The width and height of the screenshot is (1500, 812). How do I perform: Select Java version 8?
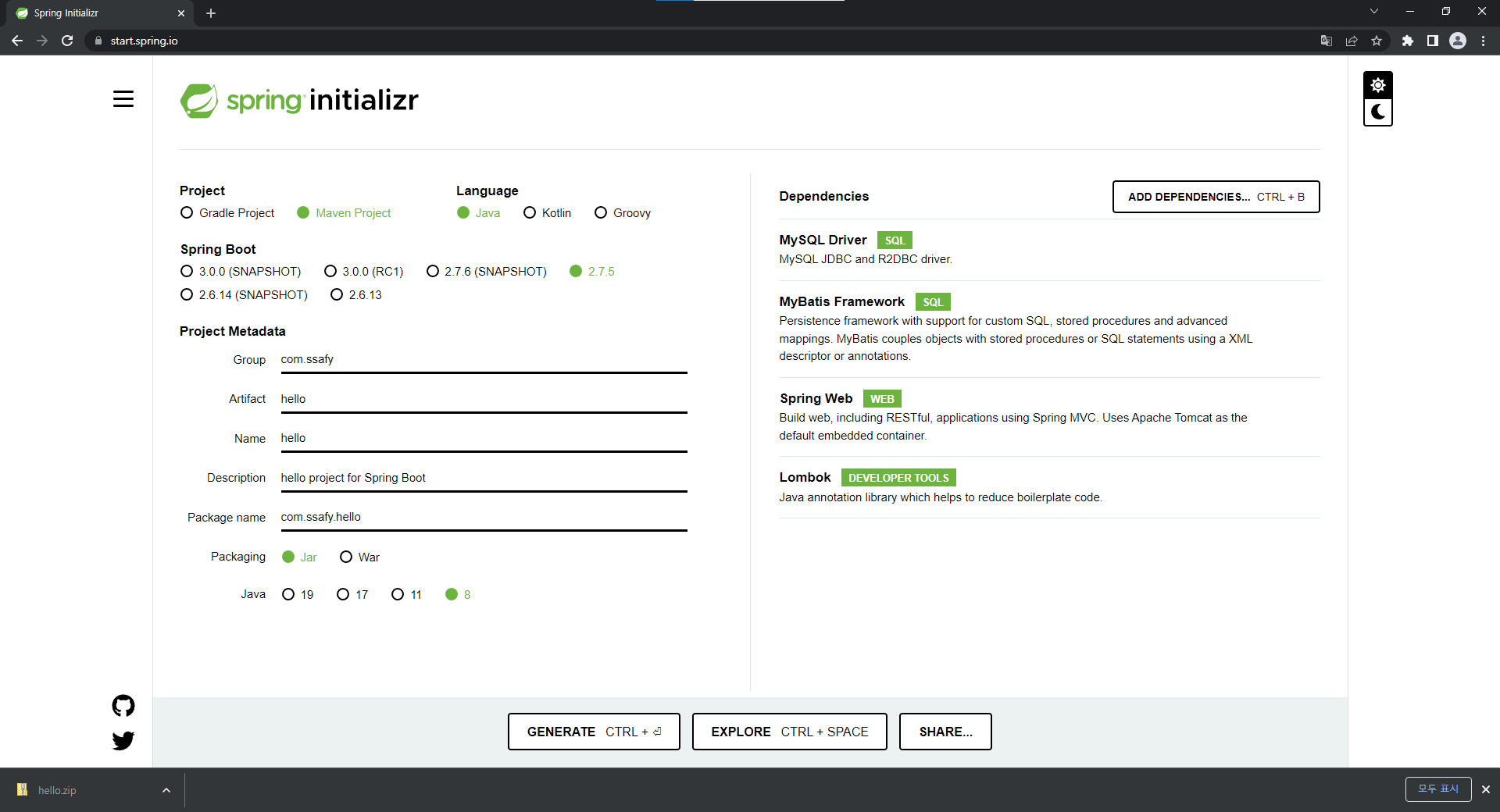(x=458, y=595)
